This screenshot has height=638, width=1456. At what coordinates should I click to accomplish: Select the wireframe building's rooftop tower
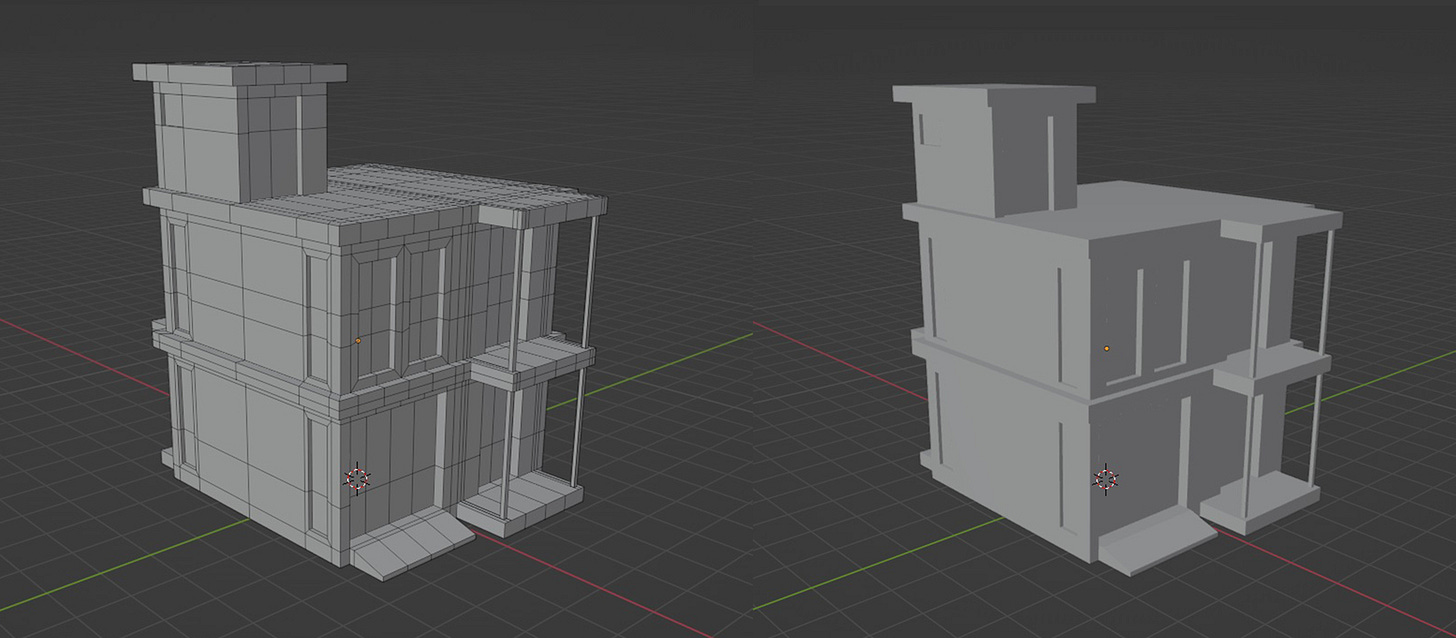click(x=240, y=130)
